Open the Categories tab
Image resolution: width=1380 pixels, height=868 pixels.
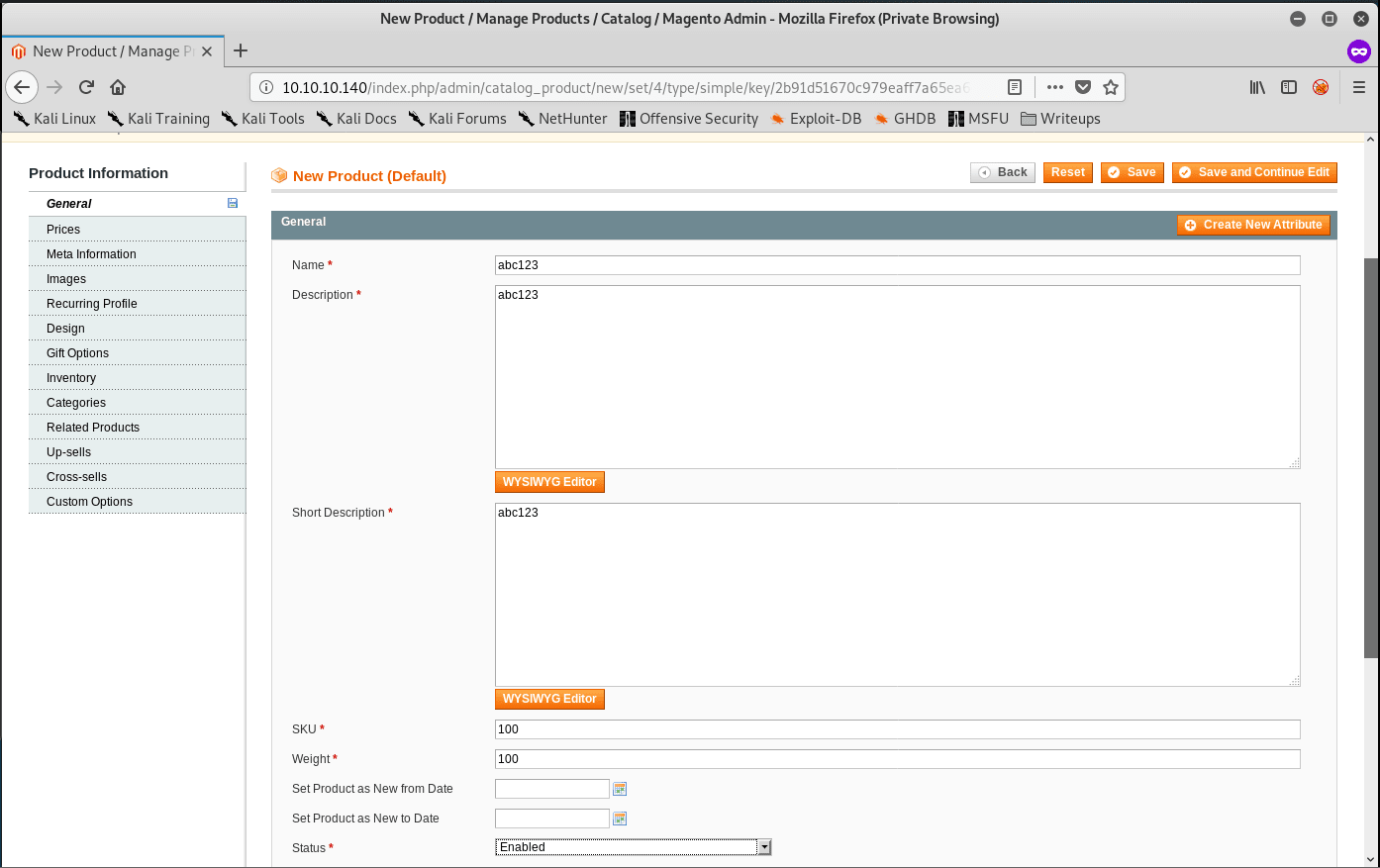[137, 402]
